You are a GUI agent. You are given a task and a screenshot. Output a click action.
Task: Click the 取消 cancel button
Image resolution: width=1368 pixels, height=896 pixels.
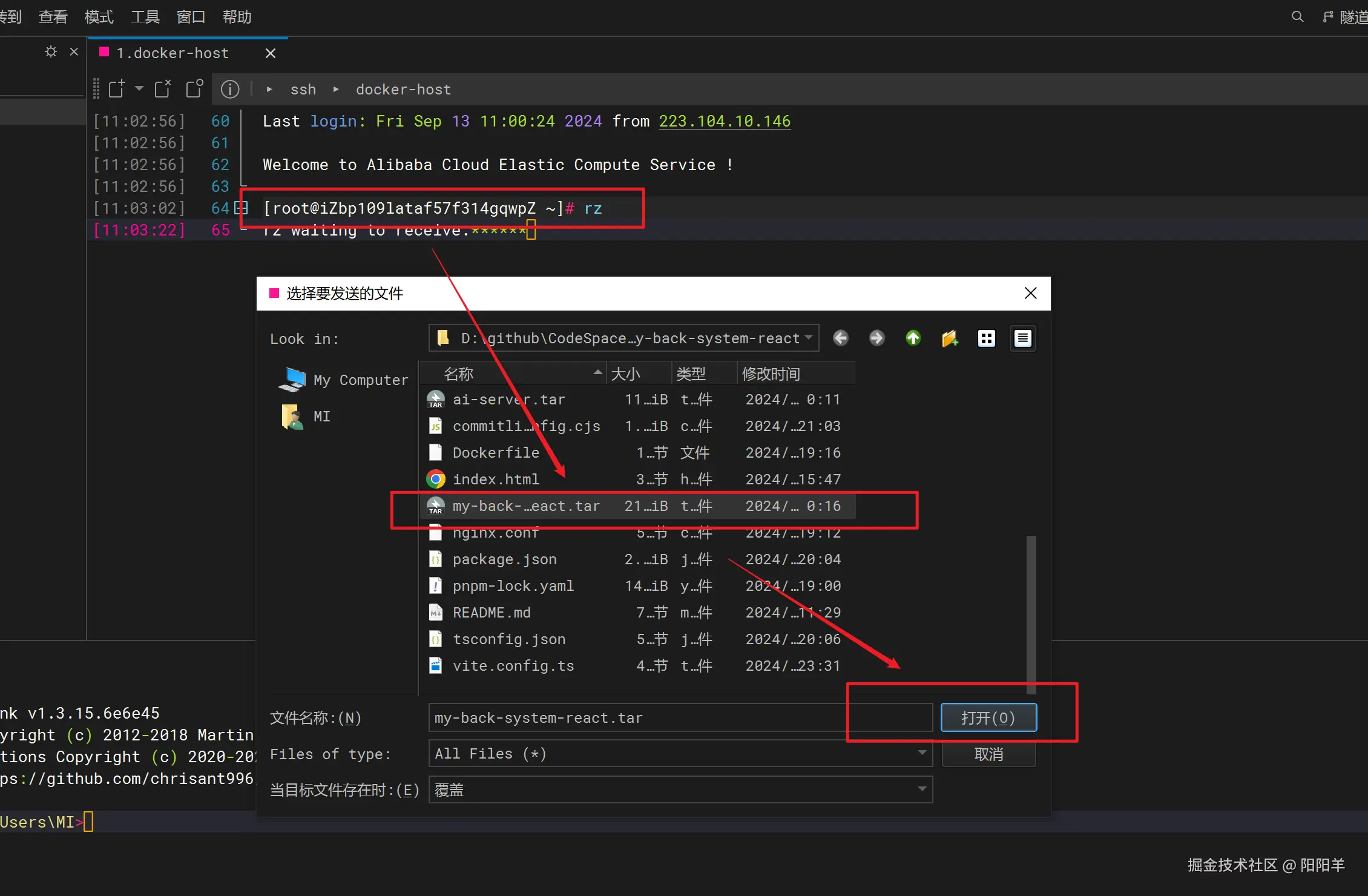pyautogui.click(x=988, y=754)
